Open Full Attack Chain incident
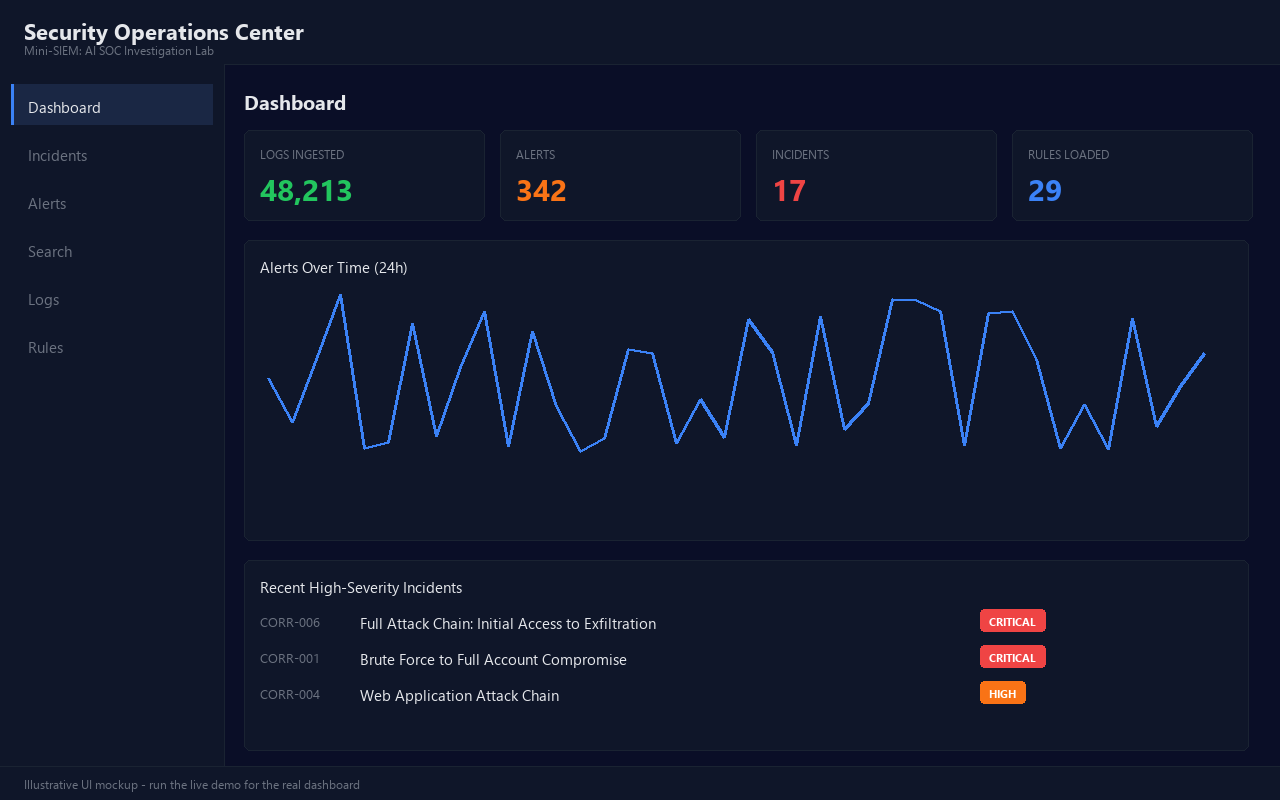The height and width of the screenshot is (800, 1280). tap(508, 624)
